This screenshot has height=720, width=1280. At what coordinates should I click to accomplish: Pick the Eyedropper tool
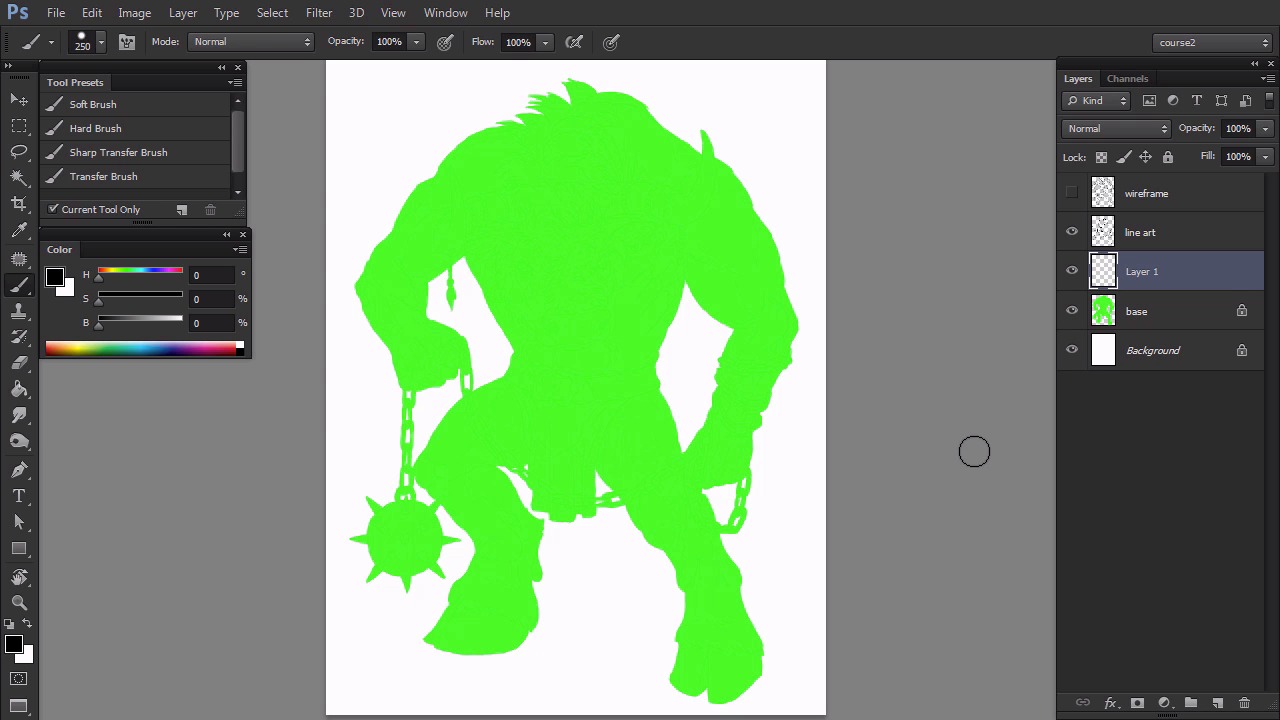pos(19,231)
